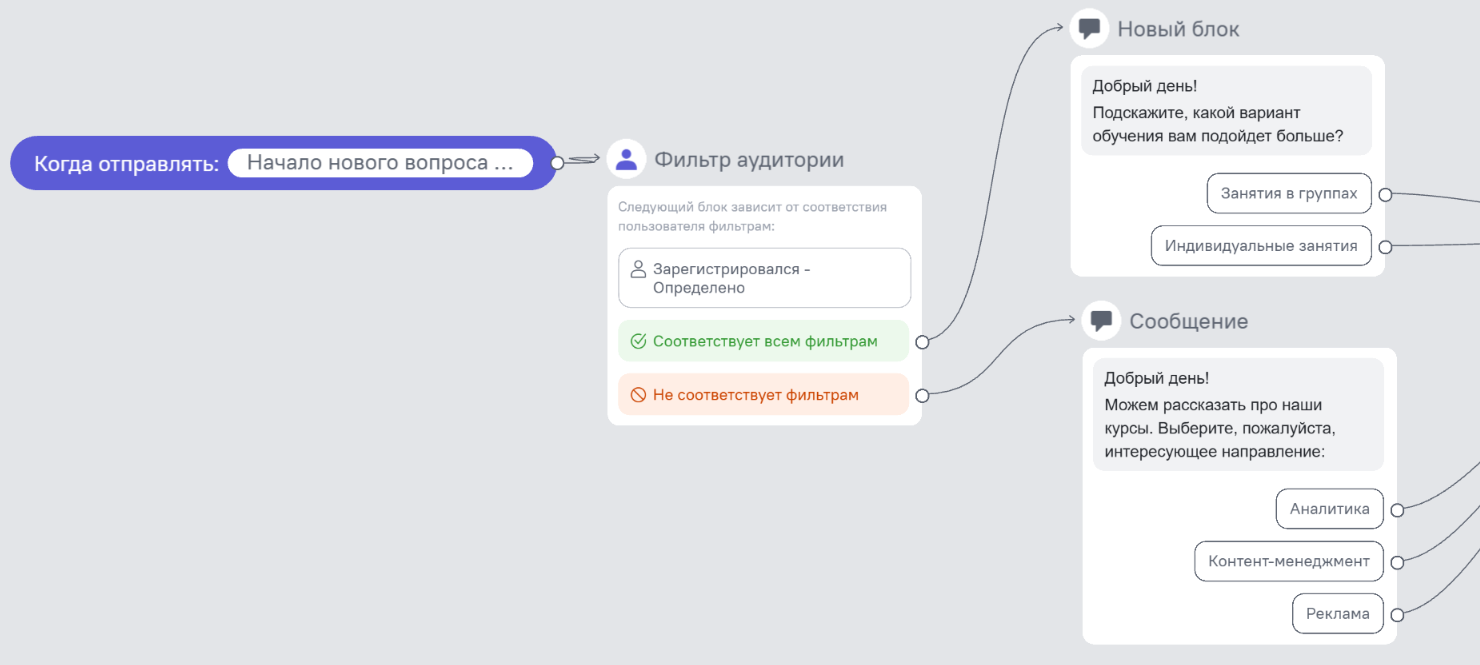This screenshot has width=1480, height=665.
Task: Click connector beside Занятия в группах
Action: tap(1385, 195)
